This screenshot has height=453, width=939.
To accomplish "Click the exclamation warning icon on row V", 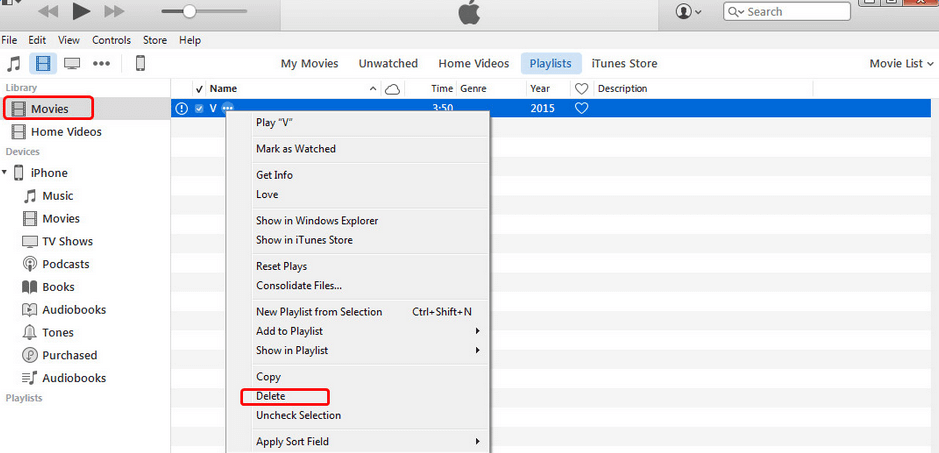I will [182, 108].
